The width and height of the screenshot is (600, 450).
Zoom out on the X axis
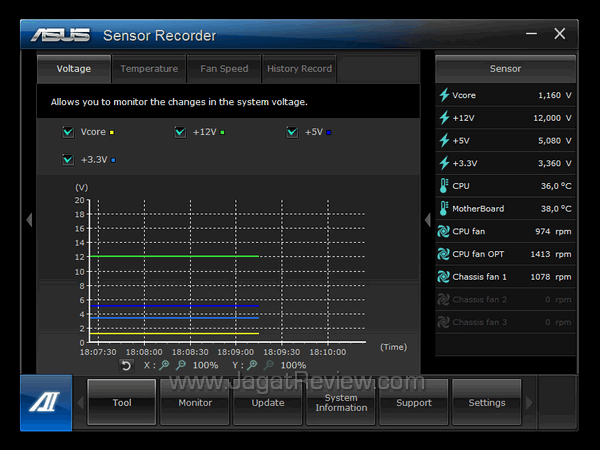(x=181, y=365)
